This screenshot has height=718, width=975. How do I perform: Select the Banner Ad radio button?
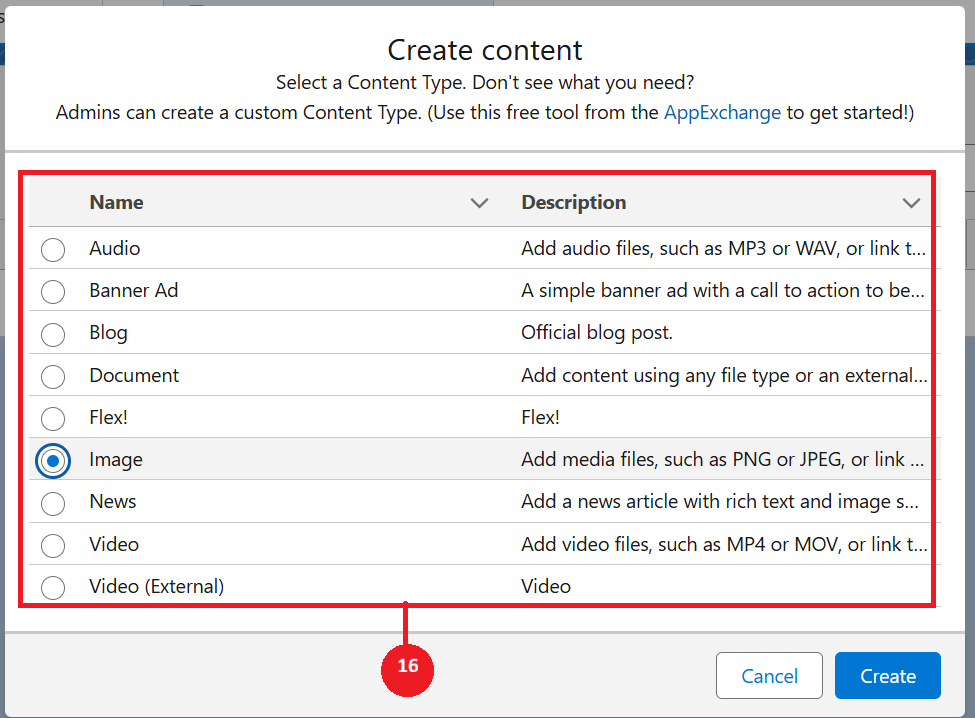click(53, 291)
